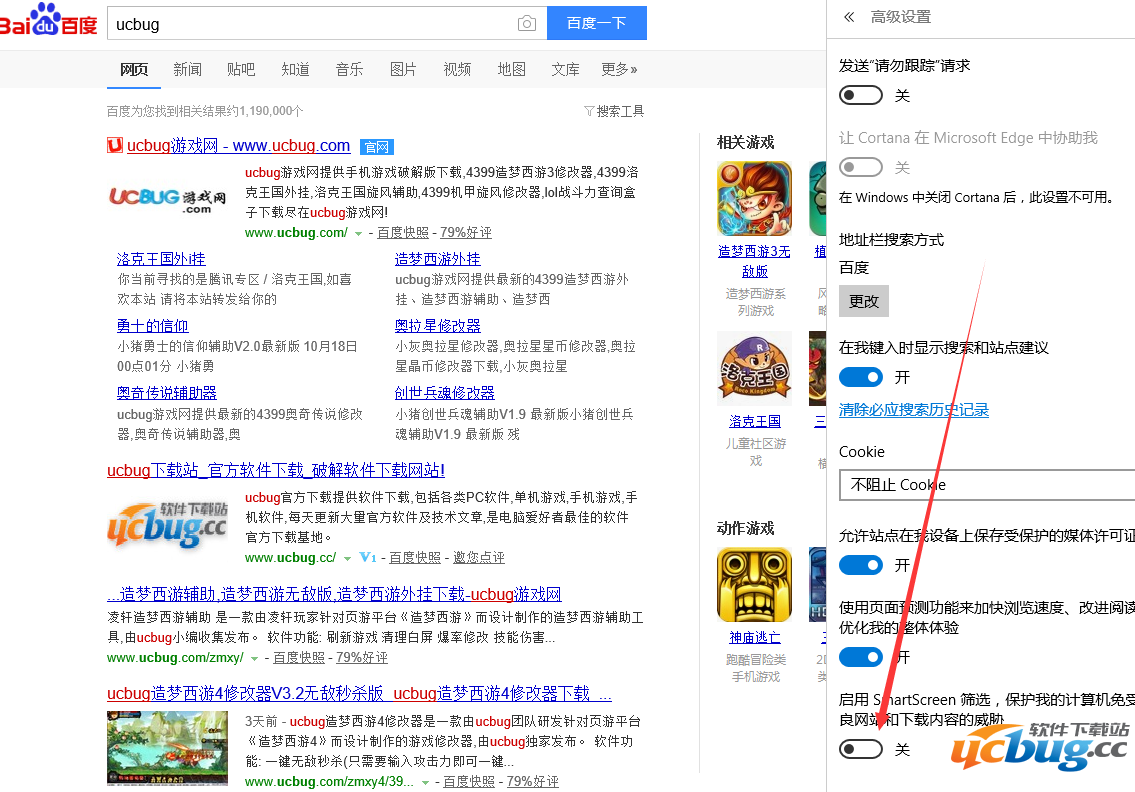Open the ucbug下载站_官方软件下载 result
The height and width of the screenshot is (792, 1135).
[x=276, y=471]
